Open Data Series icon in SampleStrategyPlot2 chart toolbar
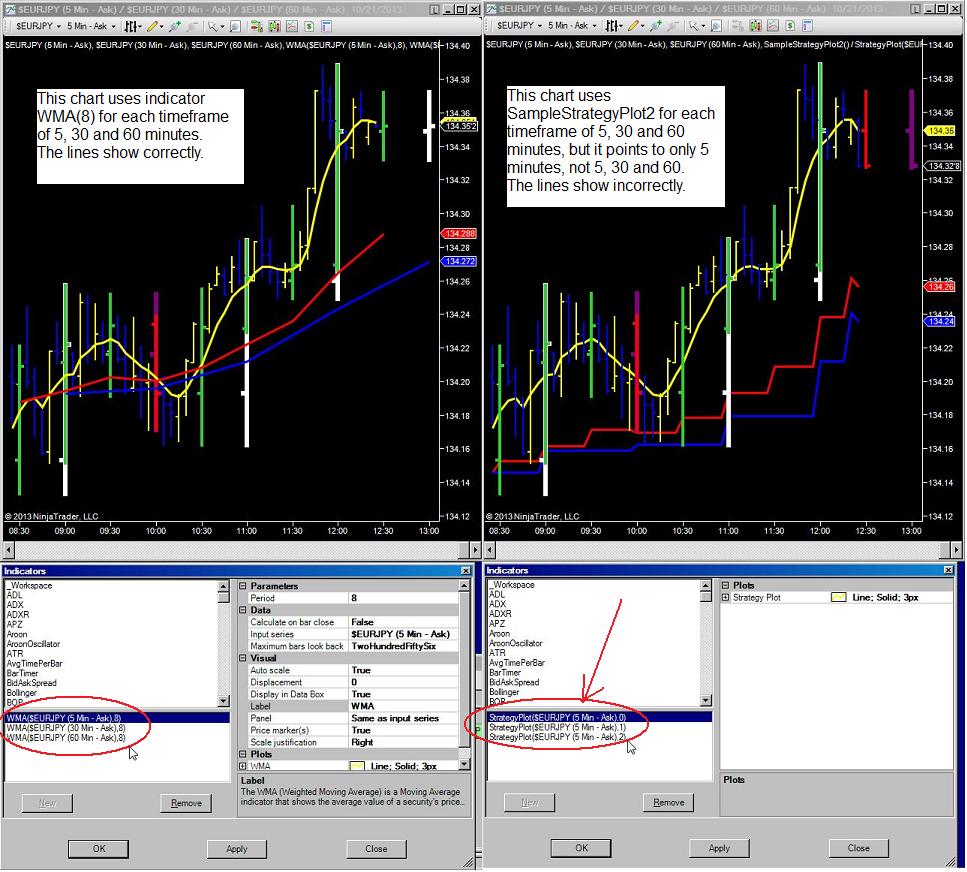 point(755,26)
